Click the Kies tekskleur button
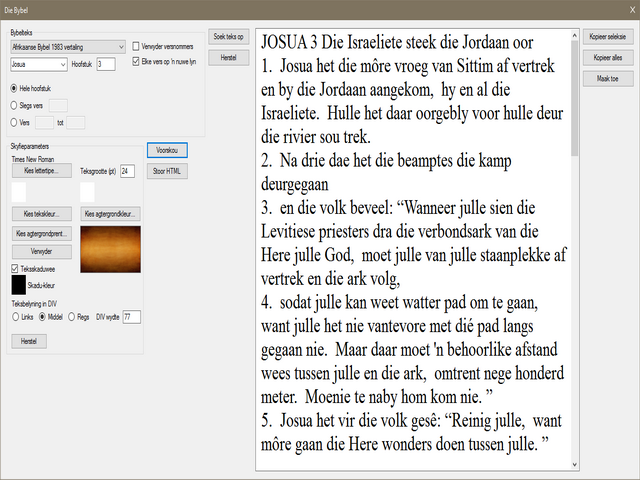 click(42, 214)
